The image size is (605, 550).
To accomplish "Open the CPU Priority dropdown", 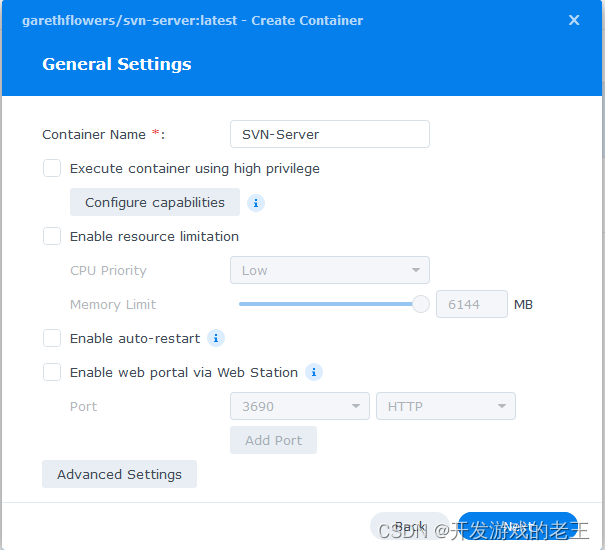I will pos(330,270).
